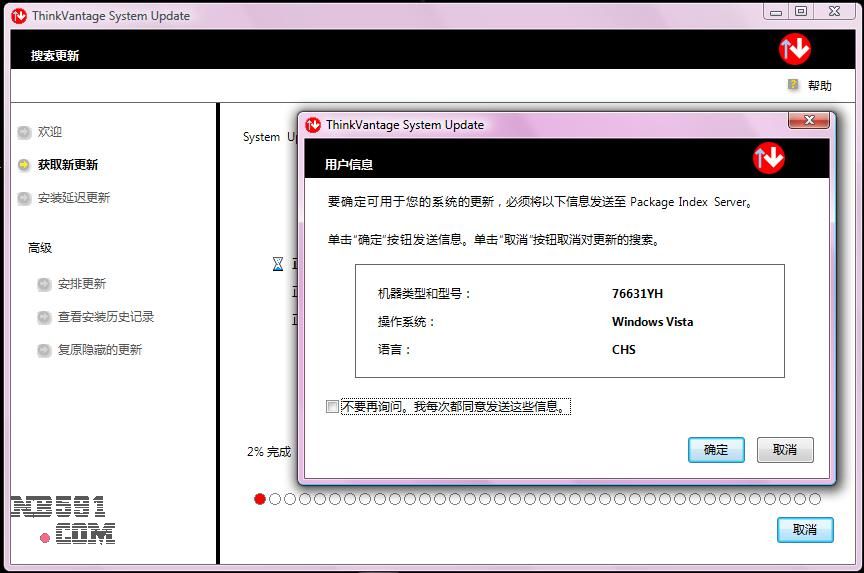Click the main window title bar app icon

point(19,16)
